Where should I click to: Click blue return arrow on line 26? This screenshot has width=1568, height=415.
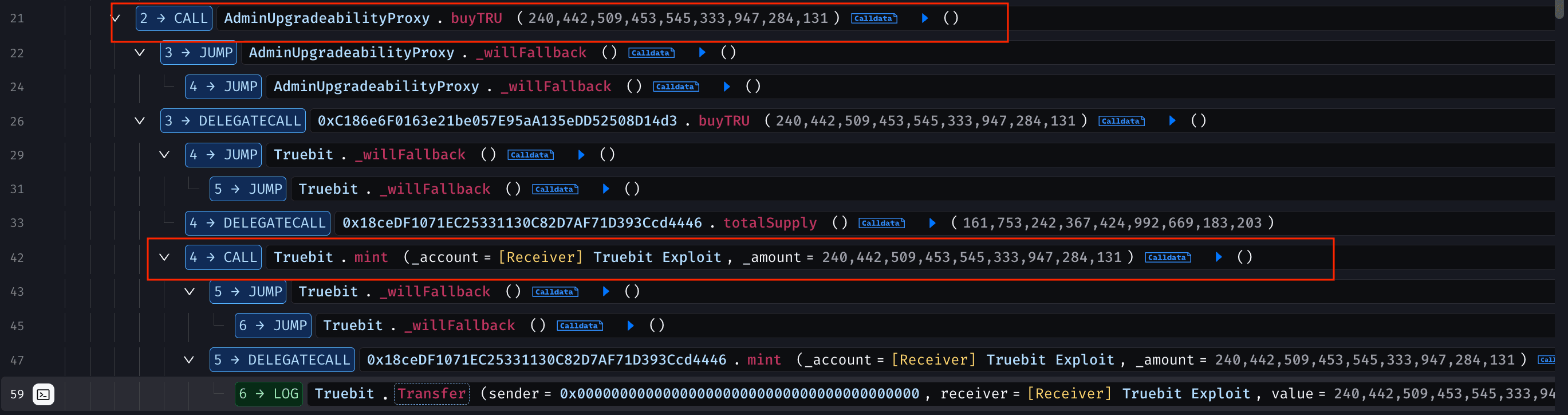click(x=1172, y=121)
